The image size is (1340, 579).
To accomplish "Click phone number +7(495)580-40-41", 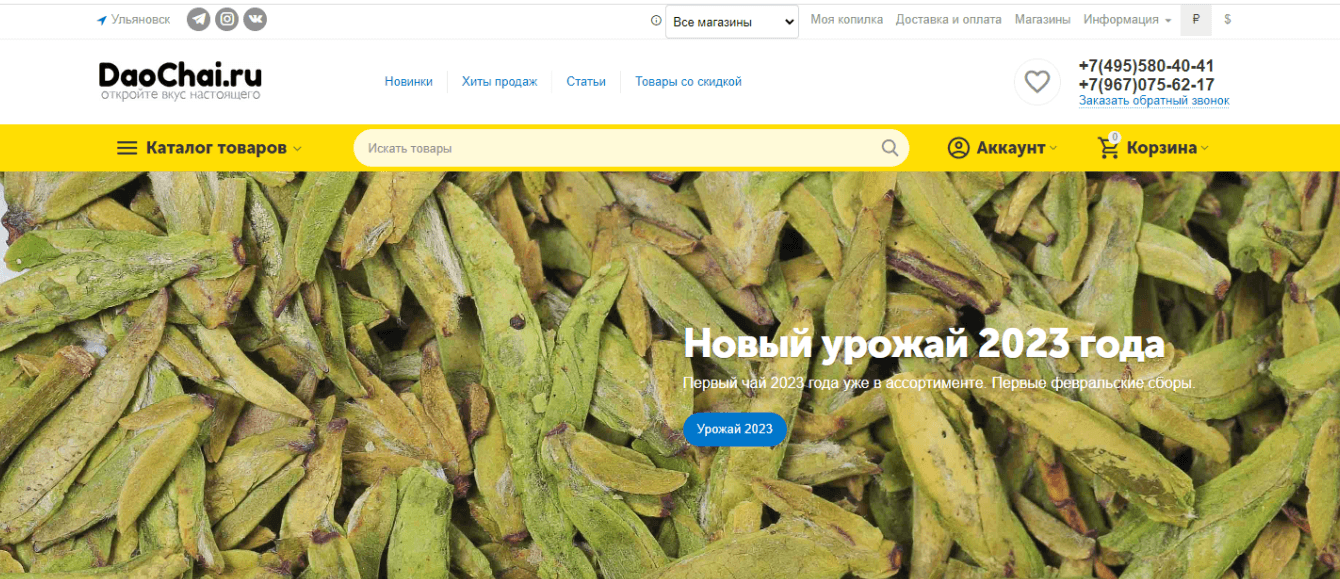I will coord(1146,66).
